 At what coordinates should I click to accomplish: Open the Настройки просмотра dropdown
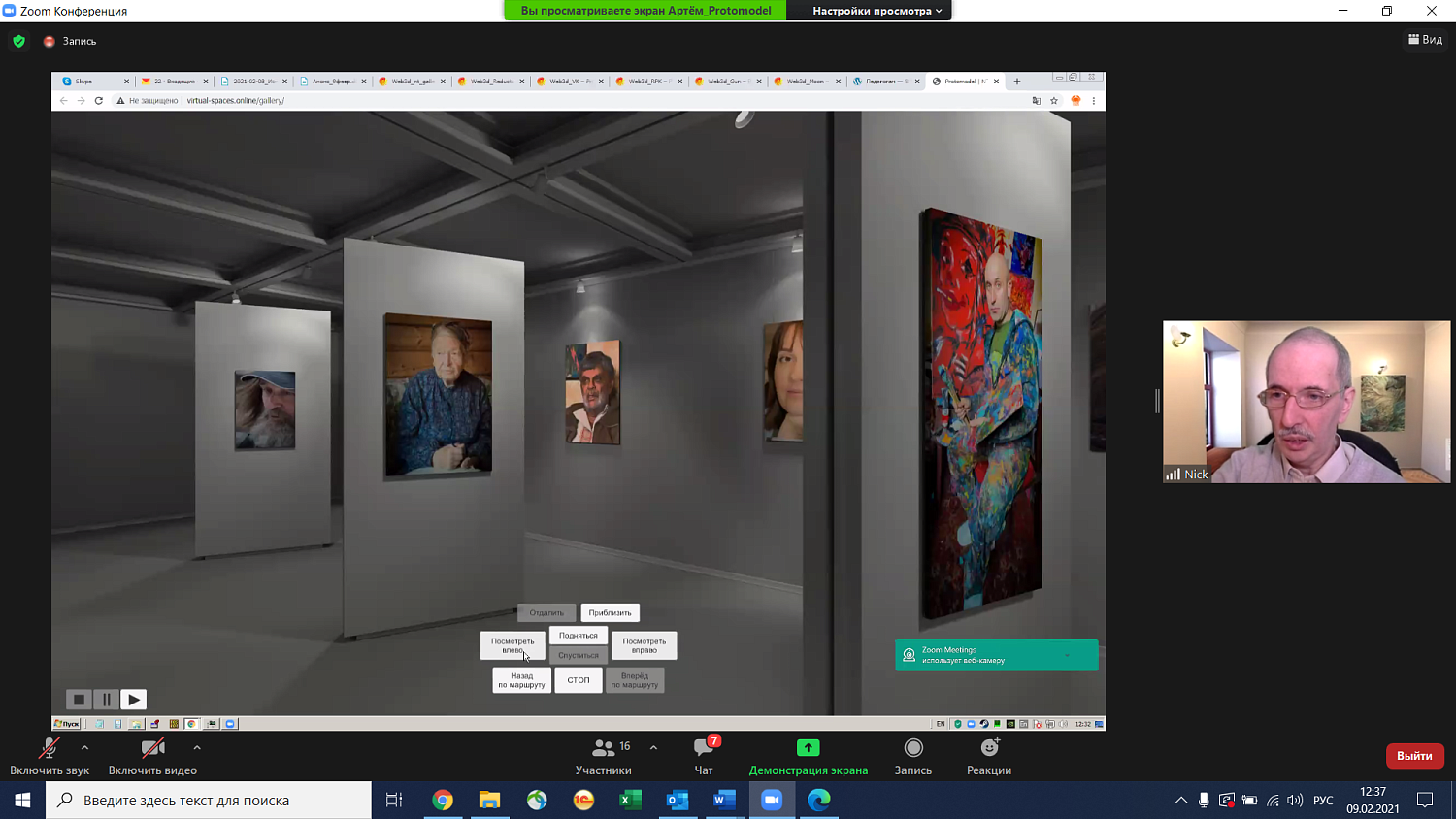877,11
